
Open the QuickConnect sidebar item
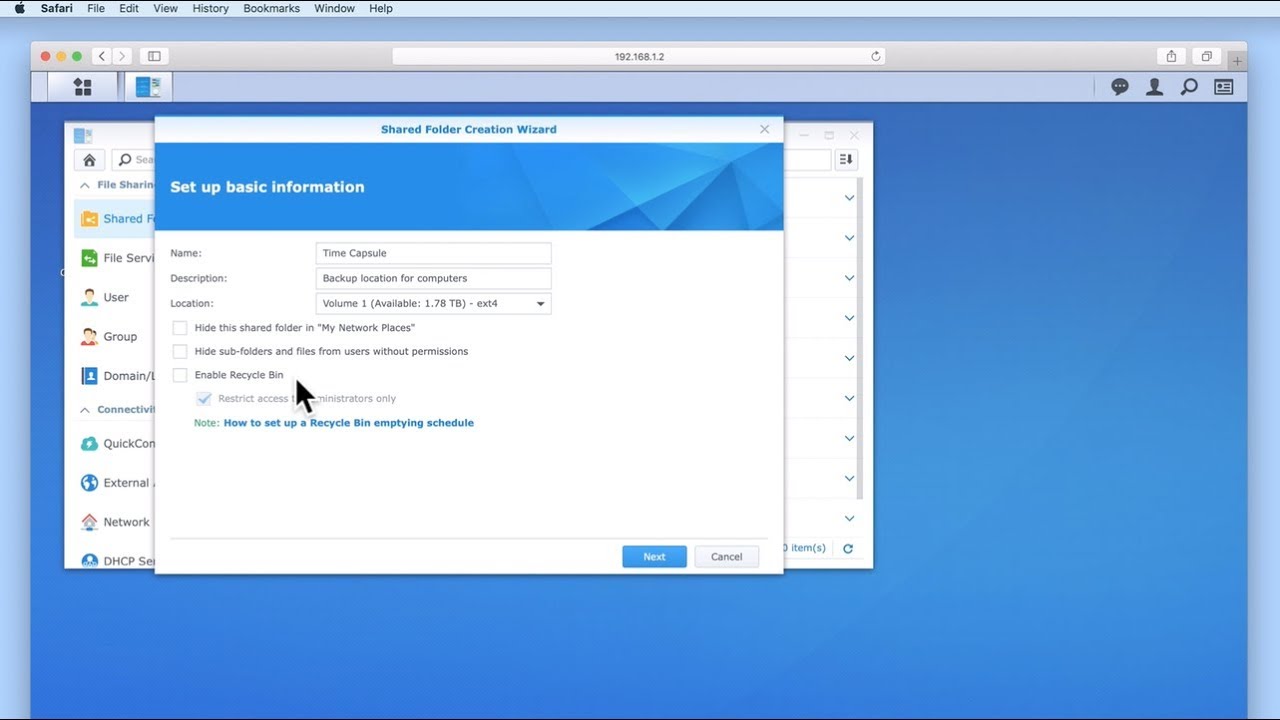point(116,444)
